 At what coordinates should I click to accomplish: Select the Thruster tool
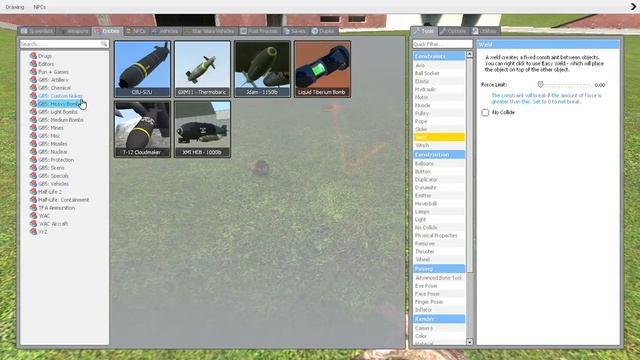pos(439,251)
